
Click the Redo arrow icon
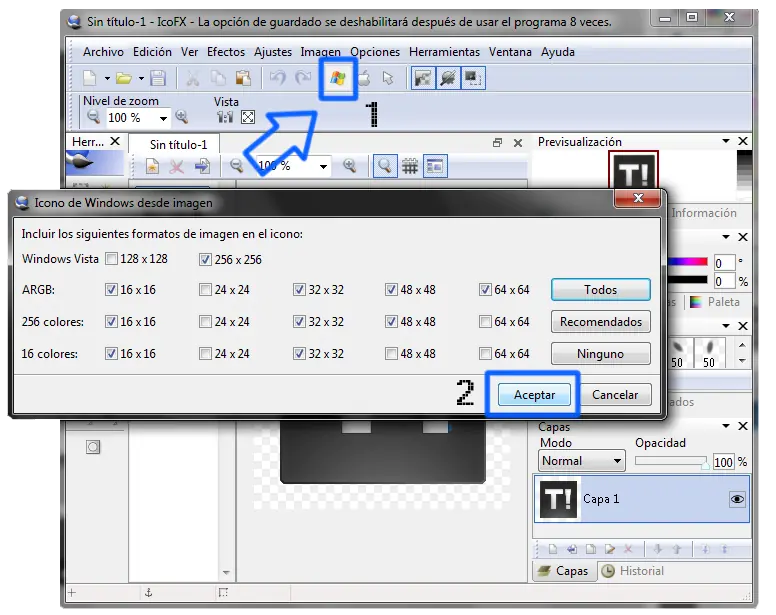click(x=303, y=78)
